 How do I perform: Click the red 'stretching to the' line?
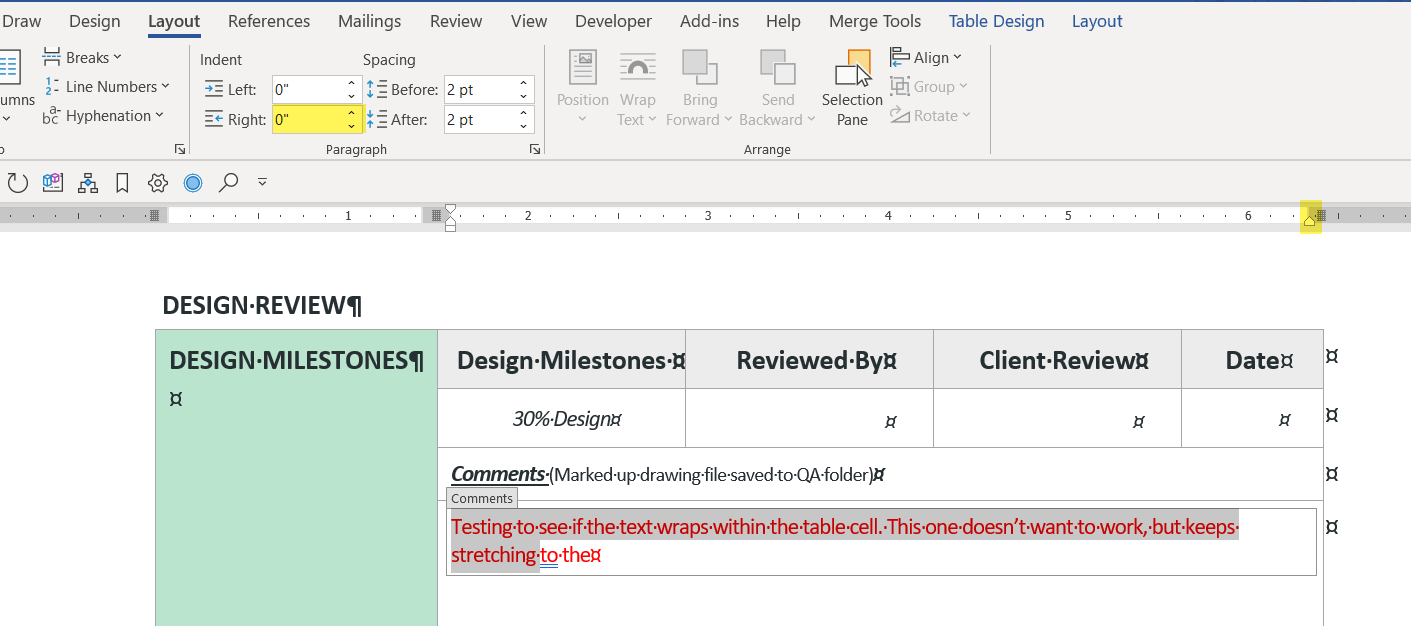click(526, 555)
